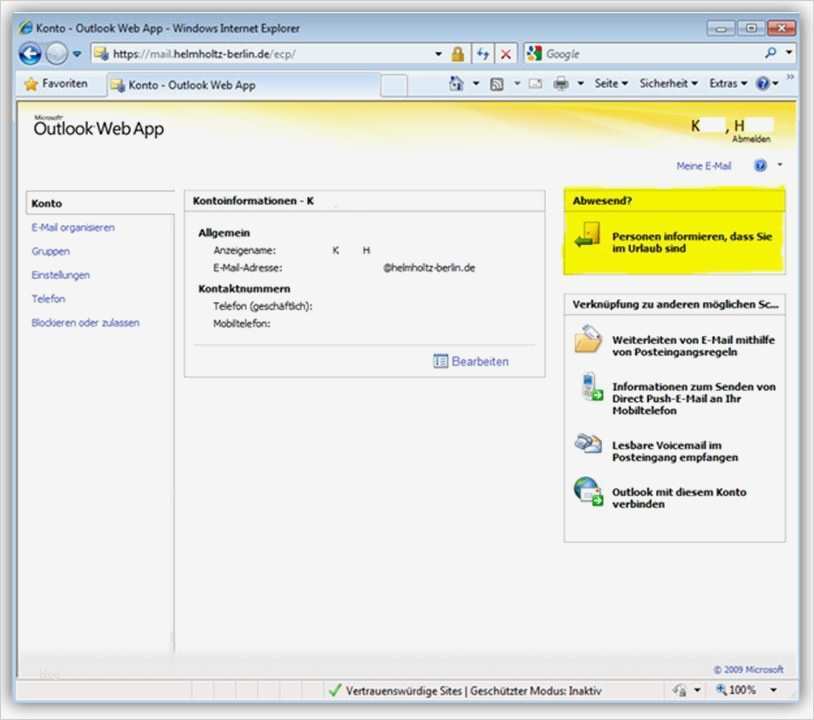Open the recent pages dropdown arrow
The width and height of the screenshot is (814, 720).
click(x=77, y=54)
